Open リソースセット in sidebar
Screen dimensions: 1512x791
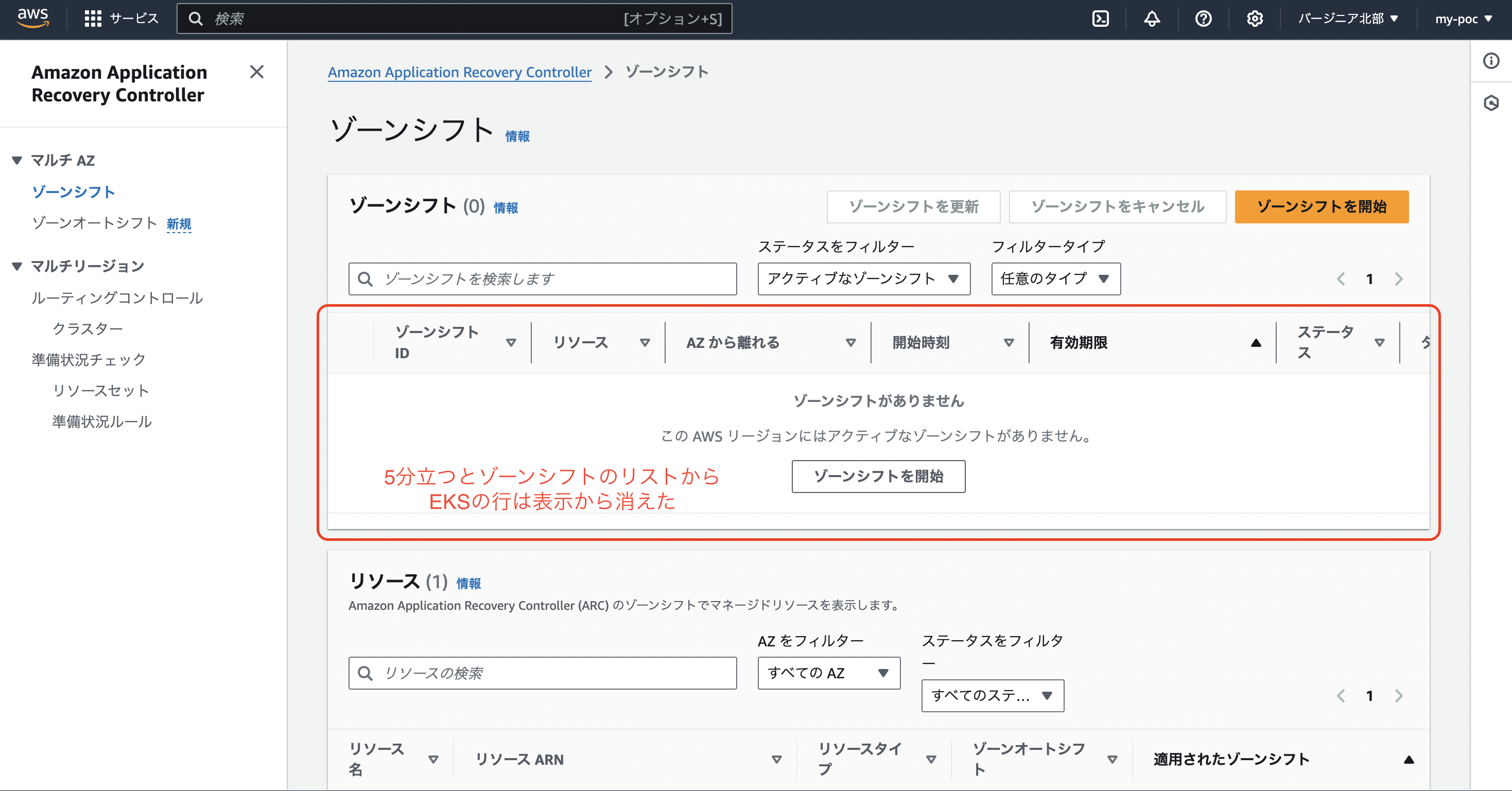pyautogui.click(x=100, y=391)
